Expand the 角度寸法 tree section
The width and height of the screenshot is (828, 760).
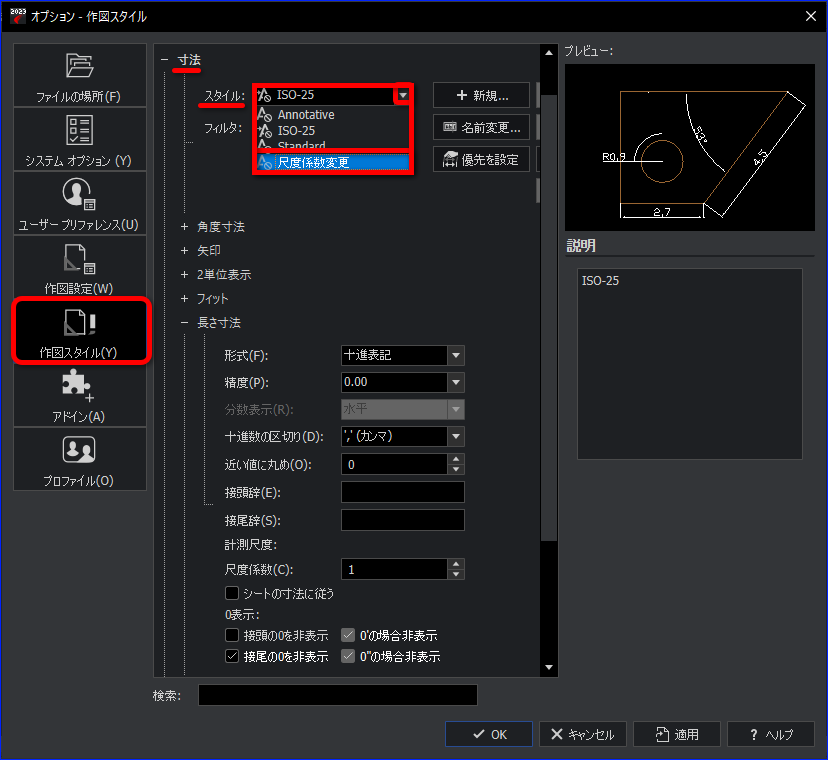click(184, 227)
